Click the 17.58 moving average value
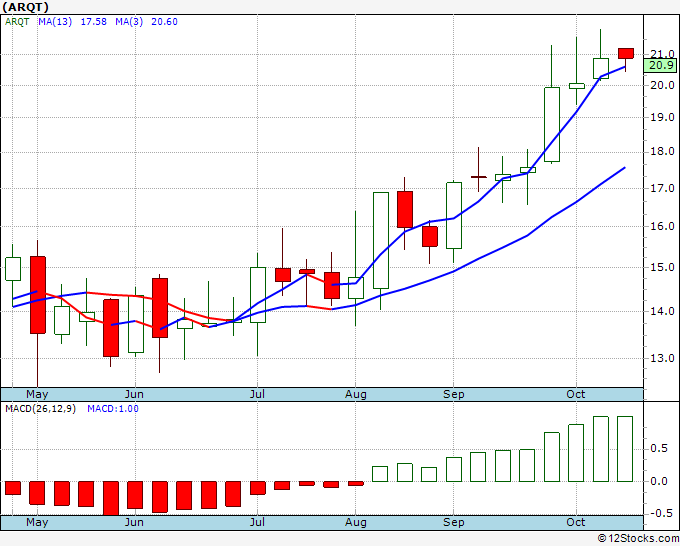 click(94, 22)
